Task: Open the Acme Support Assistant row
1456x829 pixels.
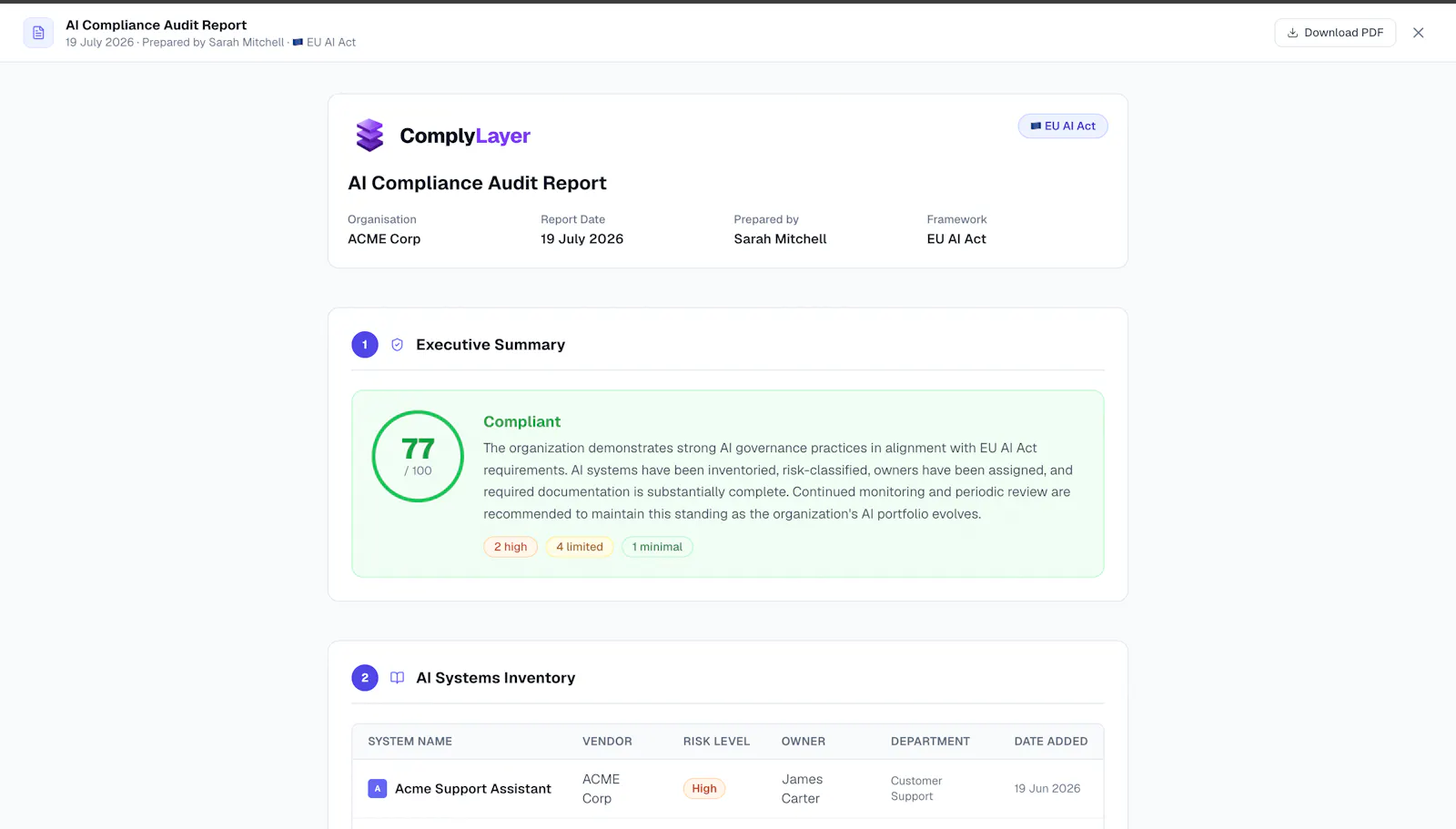Action: point(728,789)
